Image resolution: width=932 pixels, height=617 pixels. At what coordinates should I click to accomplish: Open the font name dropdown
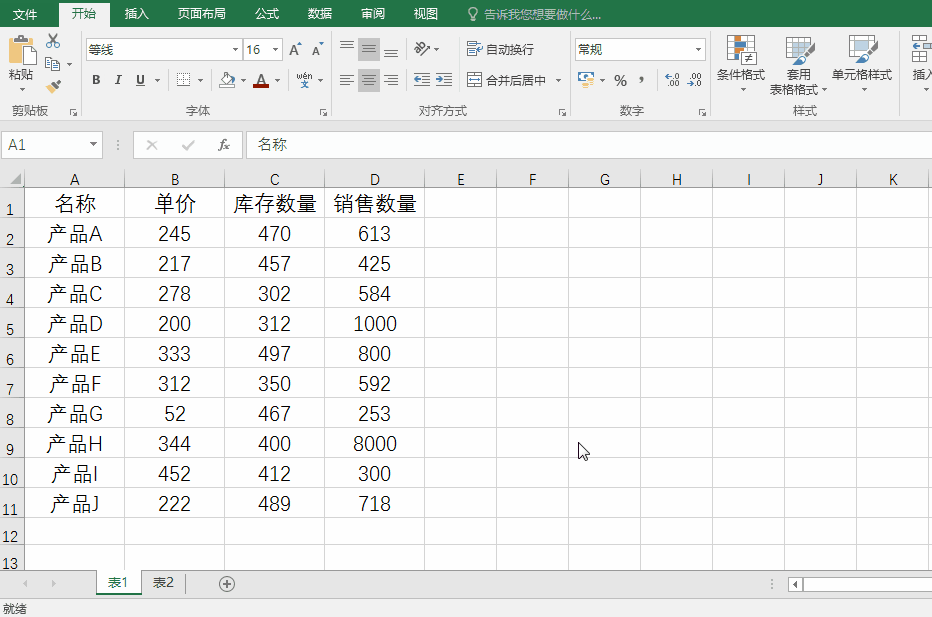pos(235,49)
